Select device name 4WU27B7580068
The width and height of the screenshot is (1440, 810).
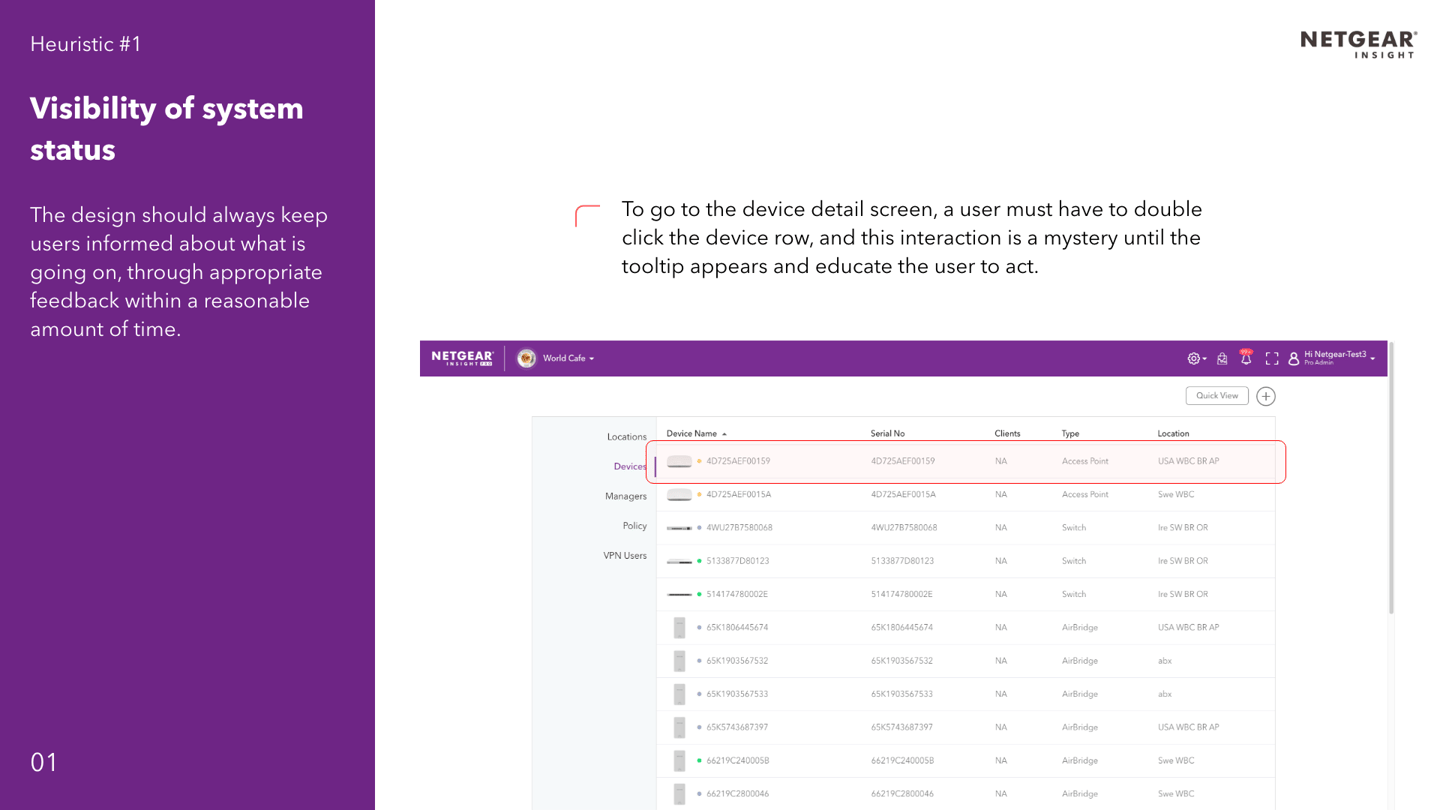[x=739, y=528]
